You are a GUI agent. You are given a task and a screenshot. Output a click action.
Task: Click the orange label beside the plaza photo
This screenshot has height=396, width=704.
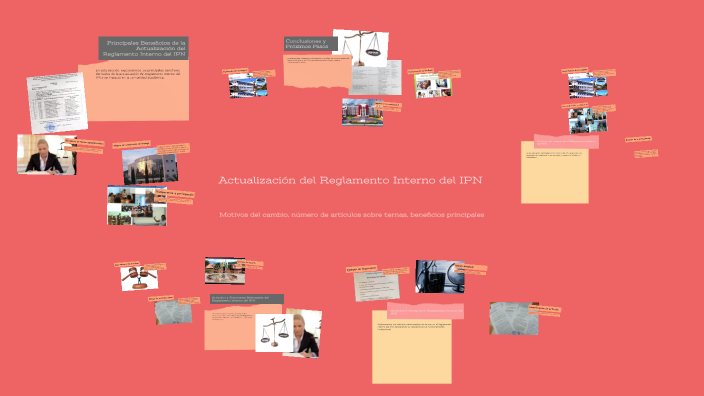coord(250,263)
